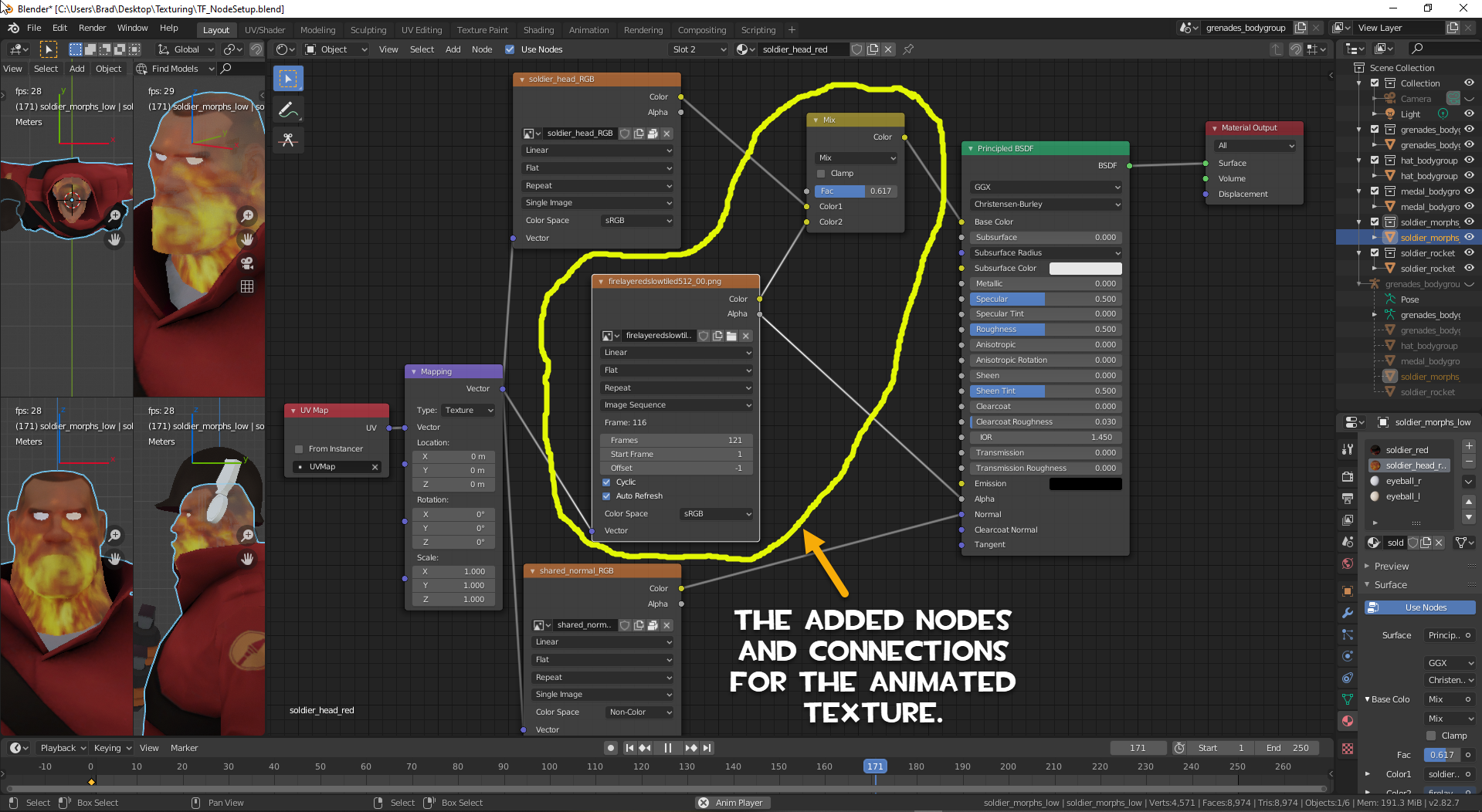The image size is (1482, 812).
Task: Jump to the timeline start frame
Action: (x=629, y=748)
